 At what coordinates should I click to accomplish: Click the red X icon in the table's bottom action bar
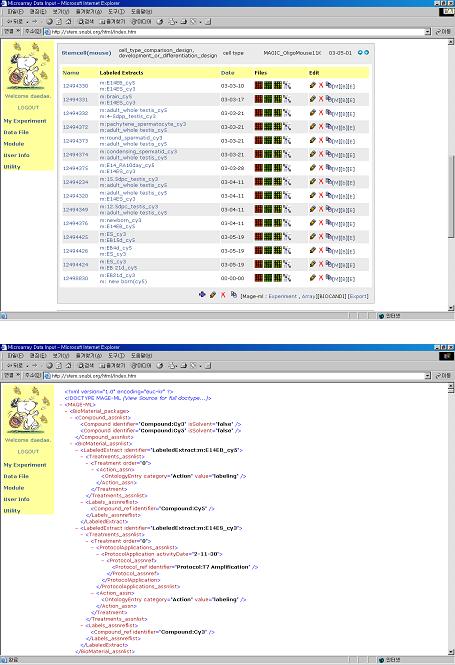point(223,295)
